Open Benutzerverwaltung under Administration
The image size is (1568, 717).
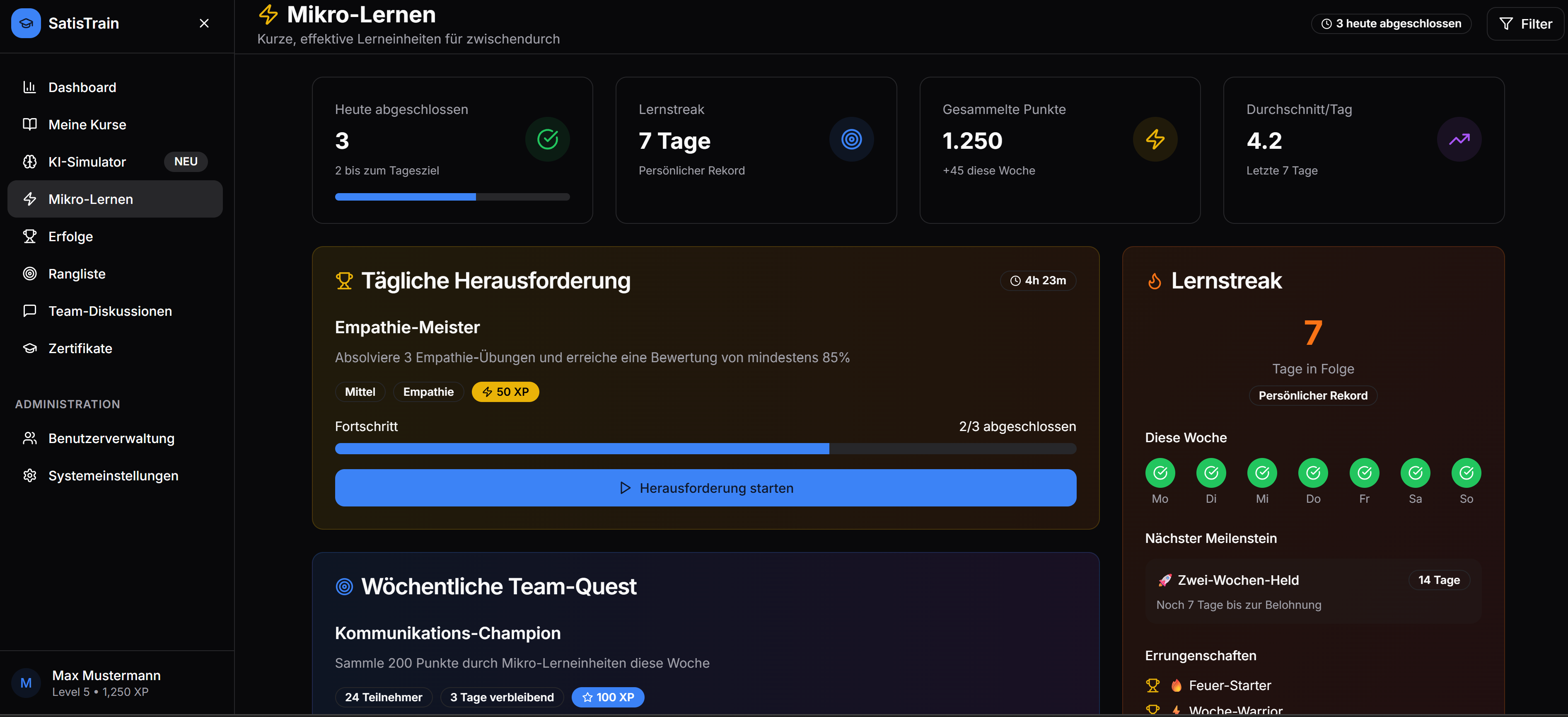[x=115, y=438]
